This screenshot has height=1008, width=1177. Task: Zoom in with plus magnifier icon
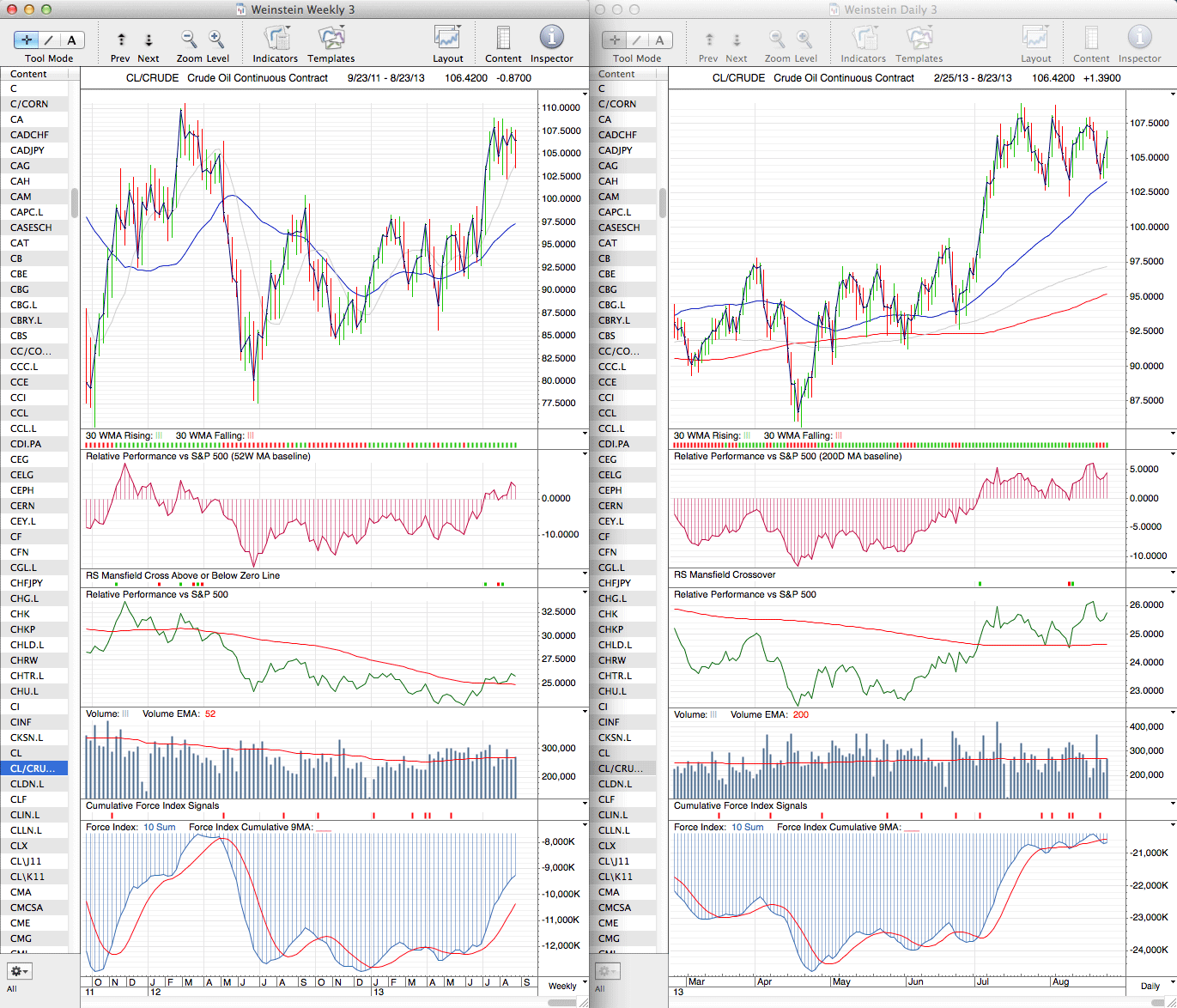[x=216, y=39]
